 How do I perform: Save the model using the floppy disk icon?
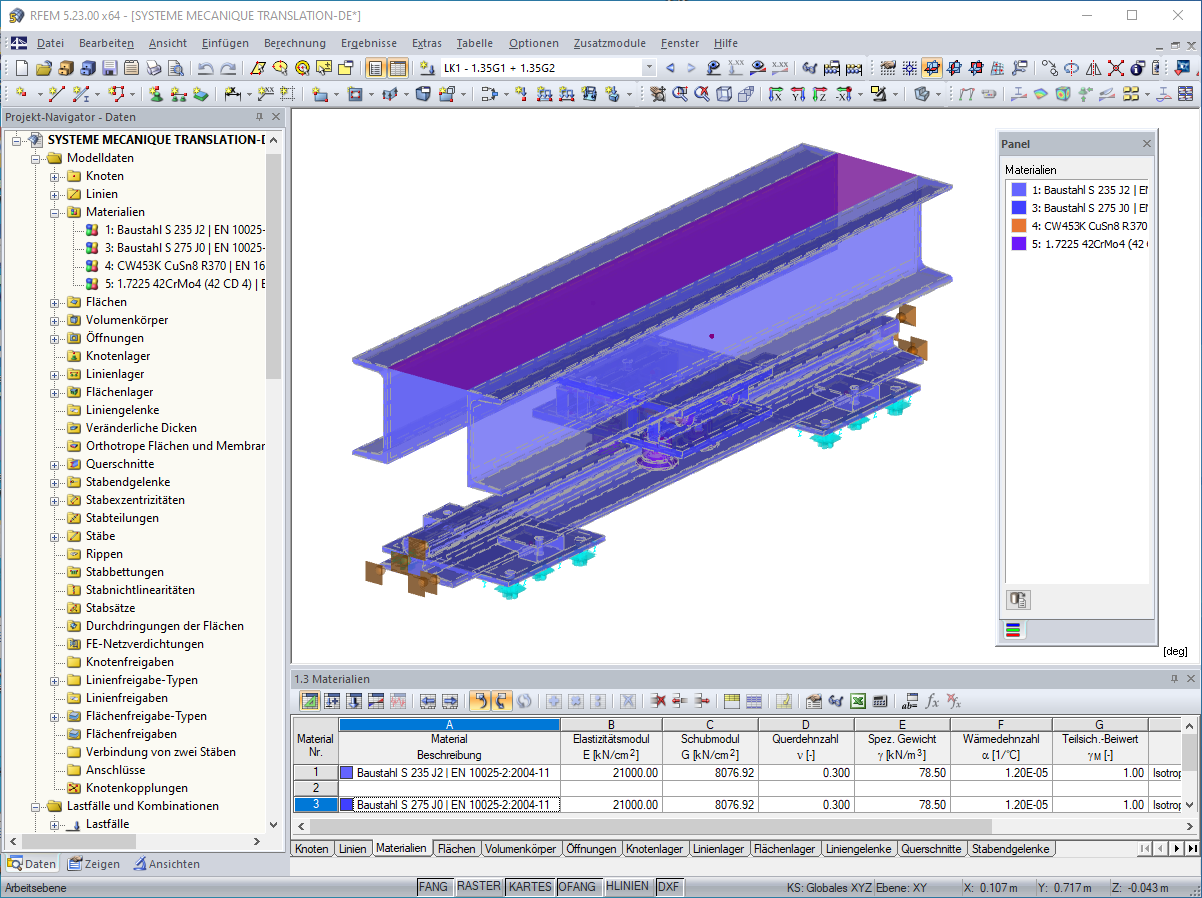click(109, 68)
